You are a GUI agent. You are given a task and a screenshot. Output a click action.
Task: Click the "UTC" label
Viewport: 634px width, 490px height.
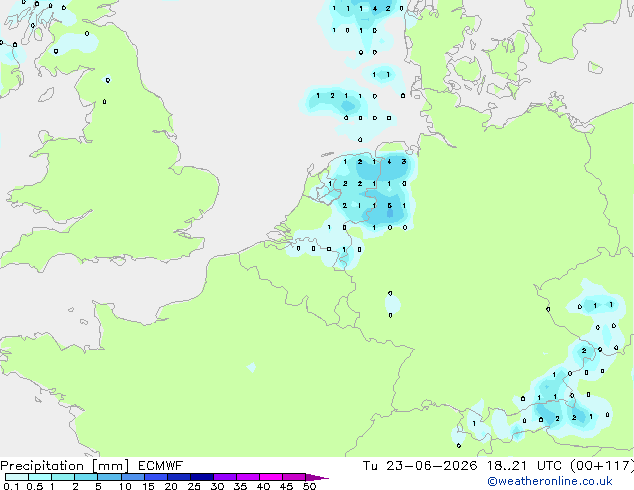[549, 466]
